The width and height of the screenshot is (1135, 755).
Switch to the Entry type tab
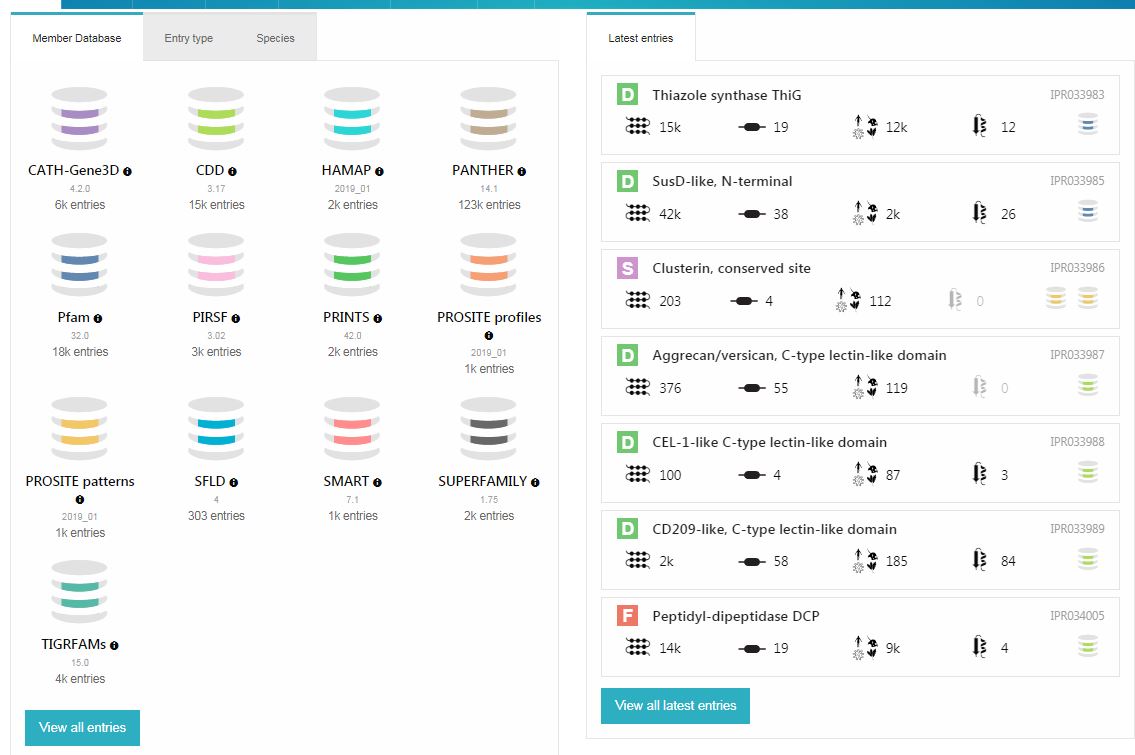coord(188,38)
